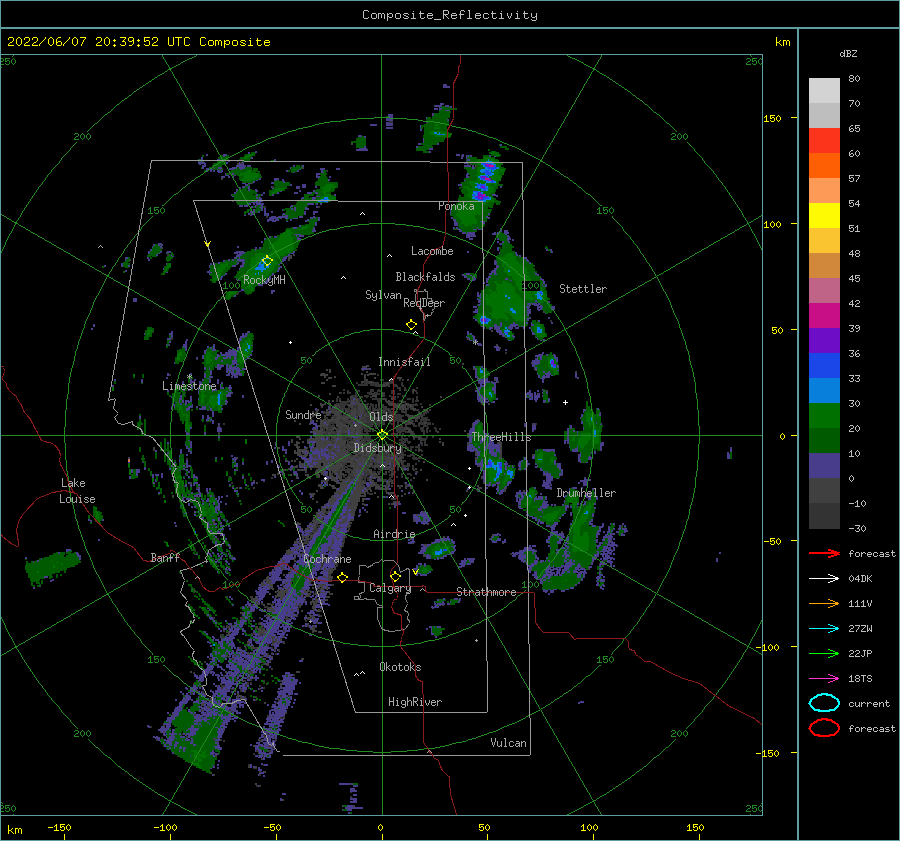This screenshot has width=900, height=841.
Task: Click the Stettler town label
Action: (583, 289)
